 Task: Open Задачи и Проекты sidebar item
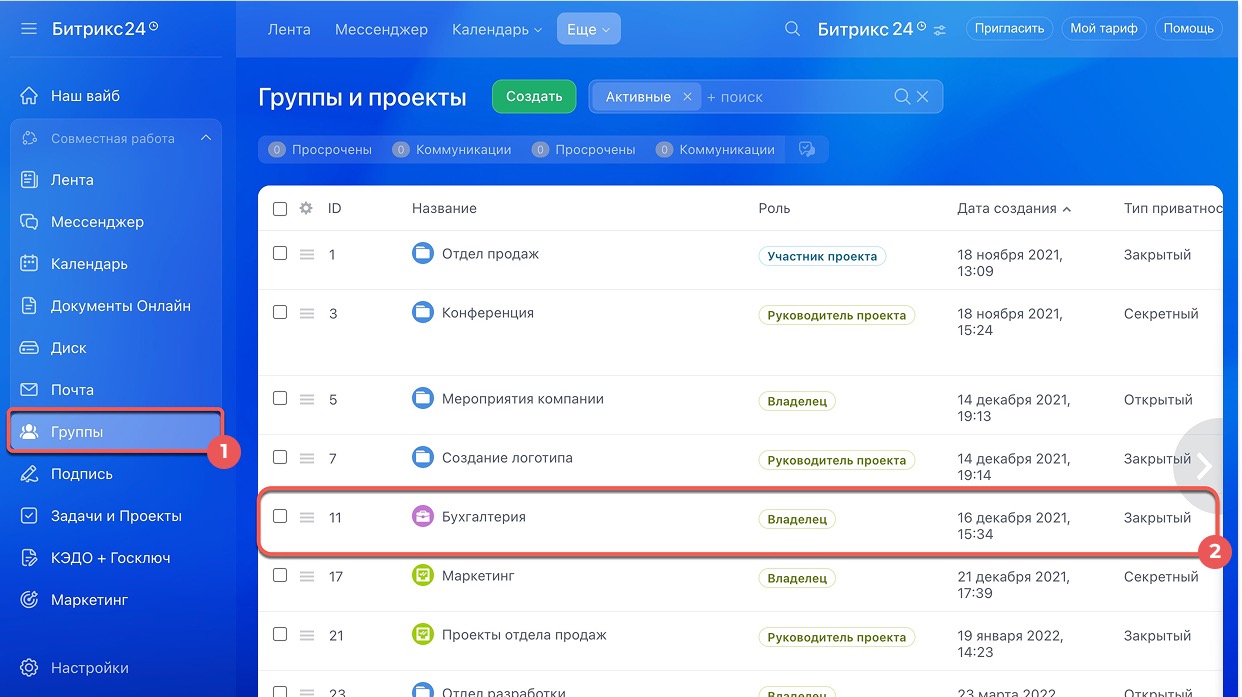pos(116,516)
